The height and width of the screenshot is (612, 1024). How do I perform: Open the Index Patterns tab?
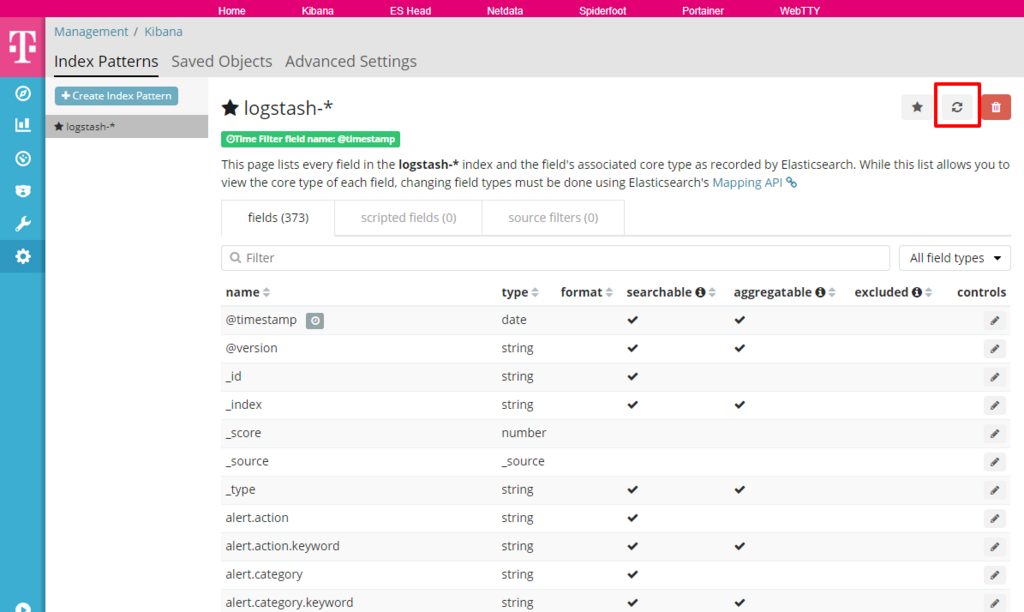click(x=106, y=61)
